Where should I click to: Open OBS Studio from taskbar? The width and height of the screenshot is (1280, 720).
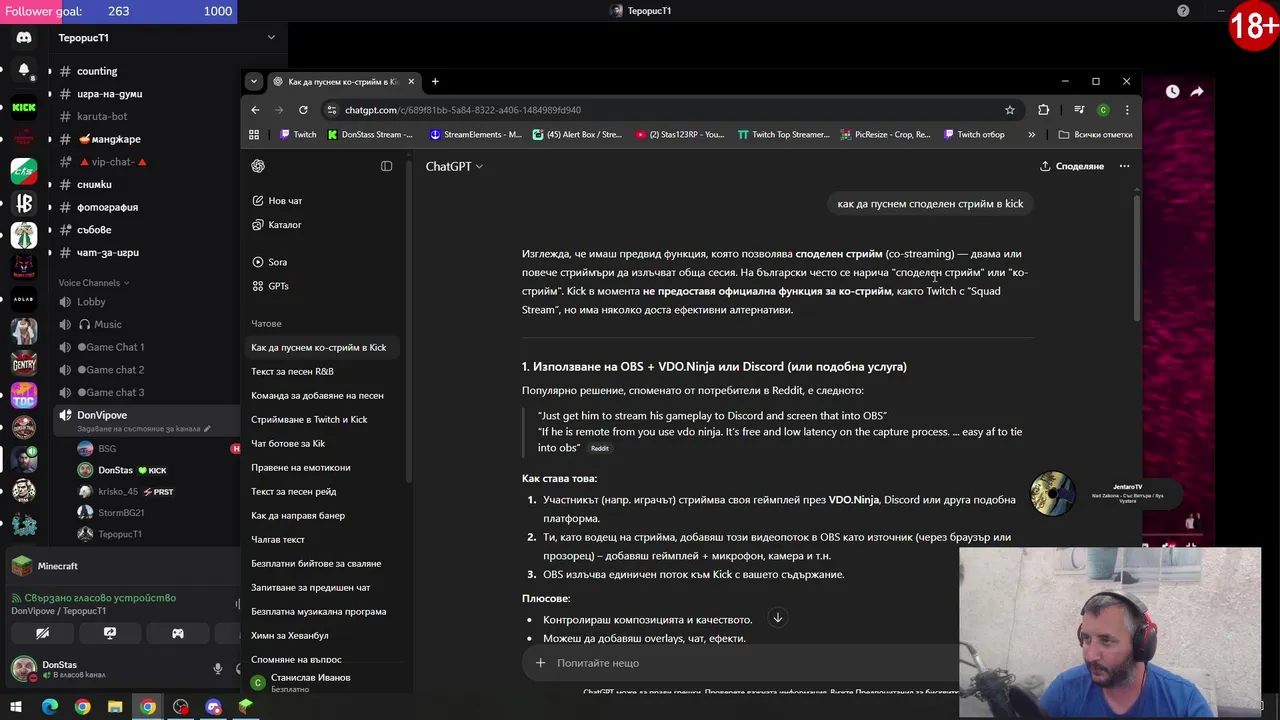pyautogui.click(x=180, y=707)
